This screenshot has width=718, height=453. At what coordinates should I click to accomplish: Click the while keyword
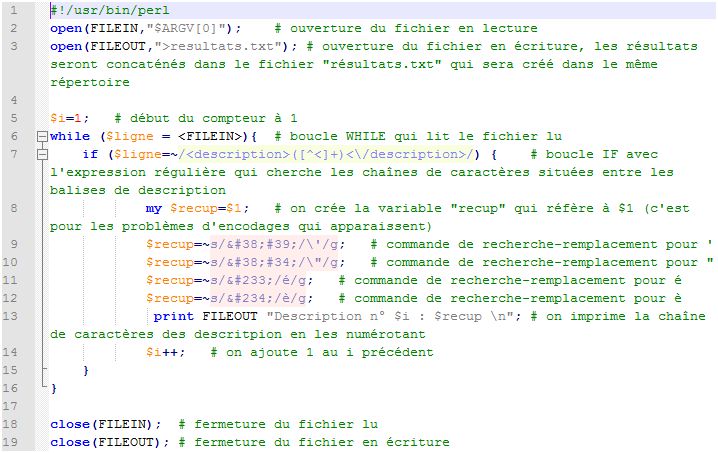(70, 136)
